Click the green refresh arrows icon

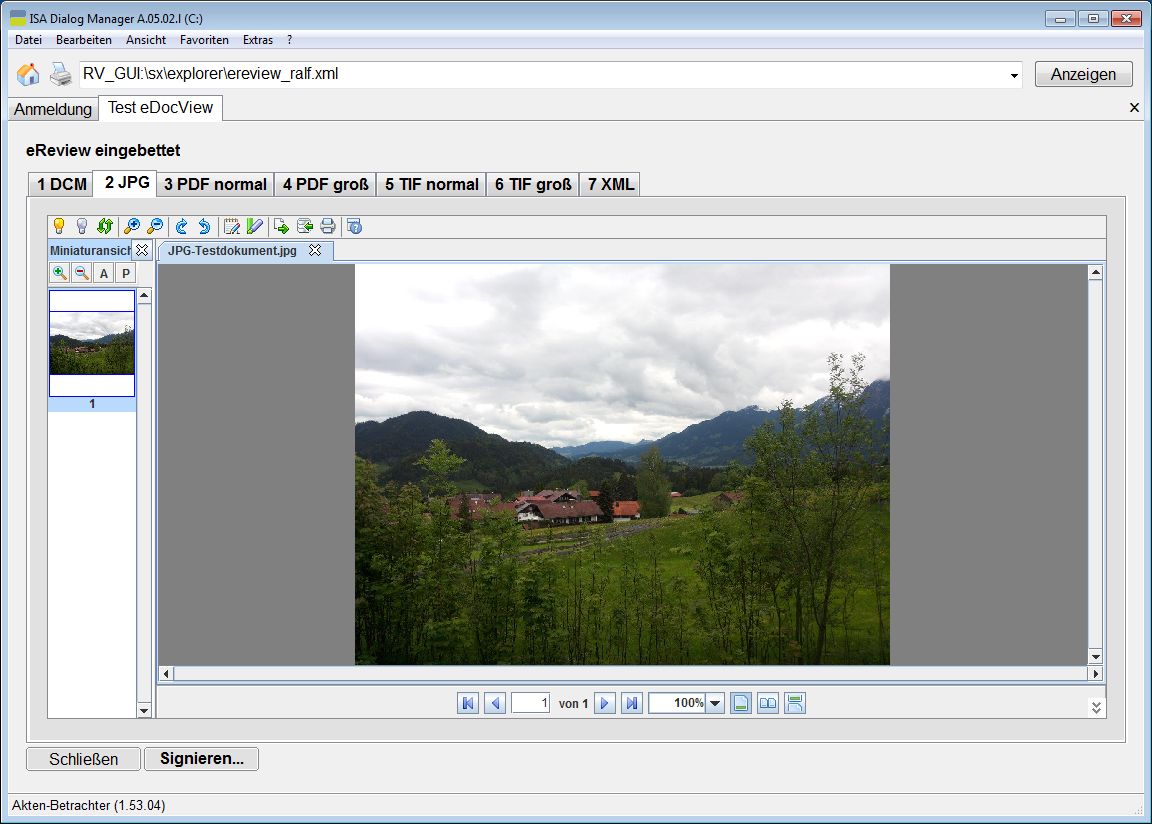pos(104,226)
